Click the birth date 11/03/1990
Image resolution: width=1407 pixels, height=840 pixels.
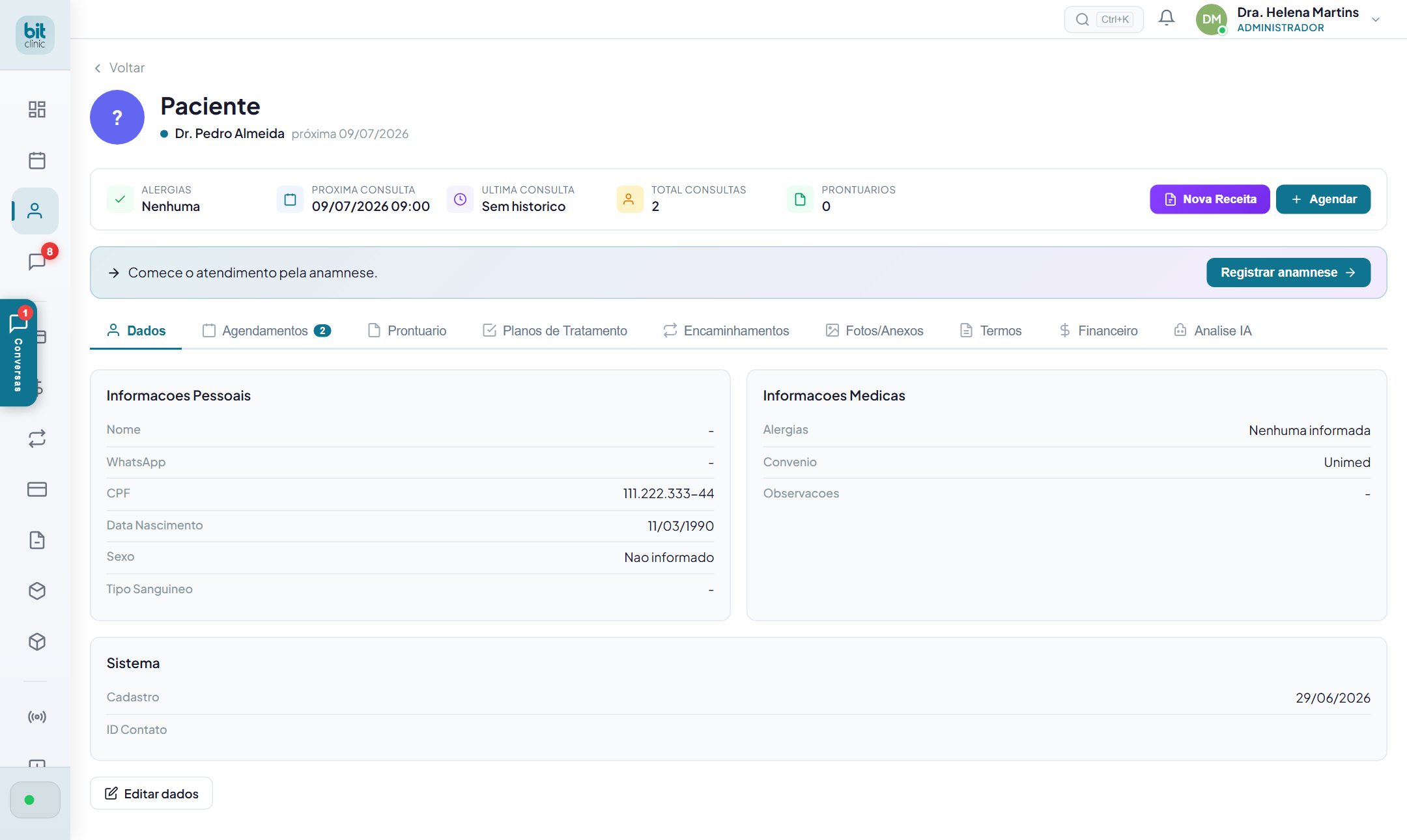[x=681, y=525]
